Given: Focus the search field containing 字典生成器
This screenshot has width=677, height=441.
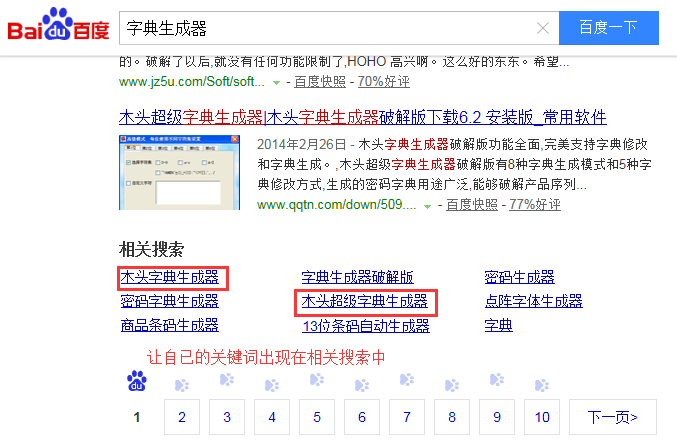Looking at the screenshot, I should point(330,28).
